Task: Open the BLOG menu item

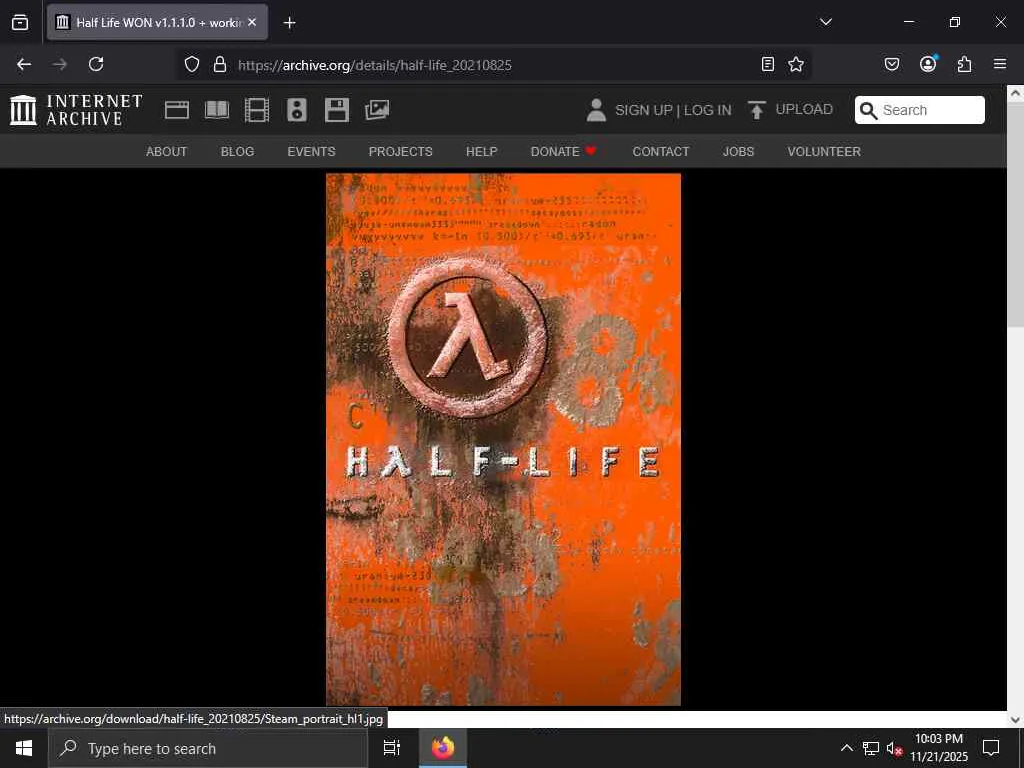Action: click(237, 152)
